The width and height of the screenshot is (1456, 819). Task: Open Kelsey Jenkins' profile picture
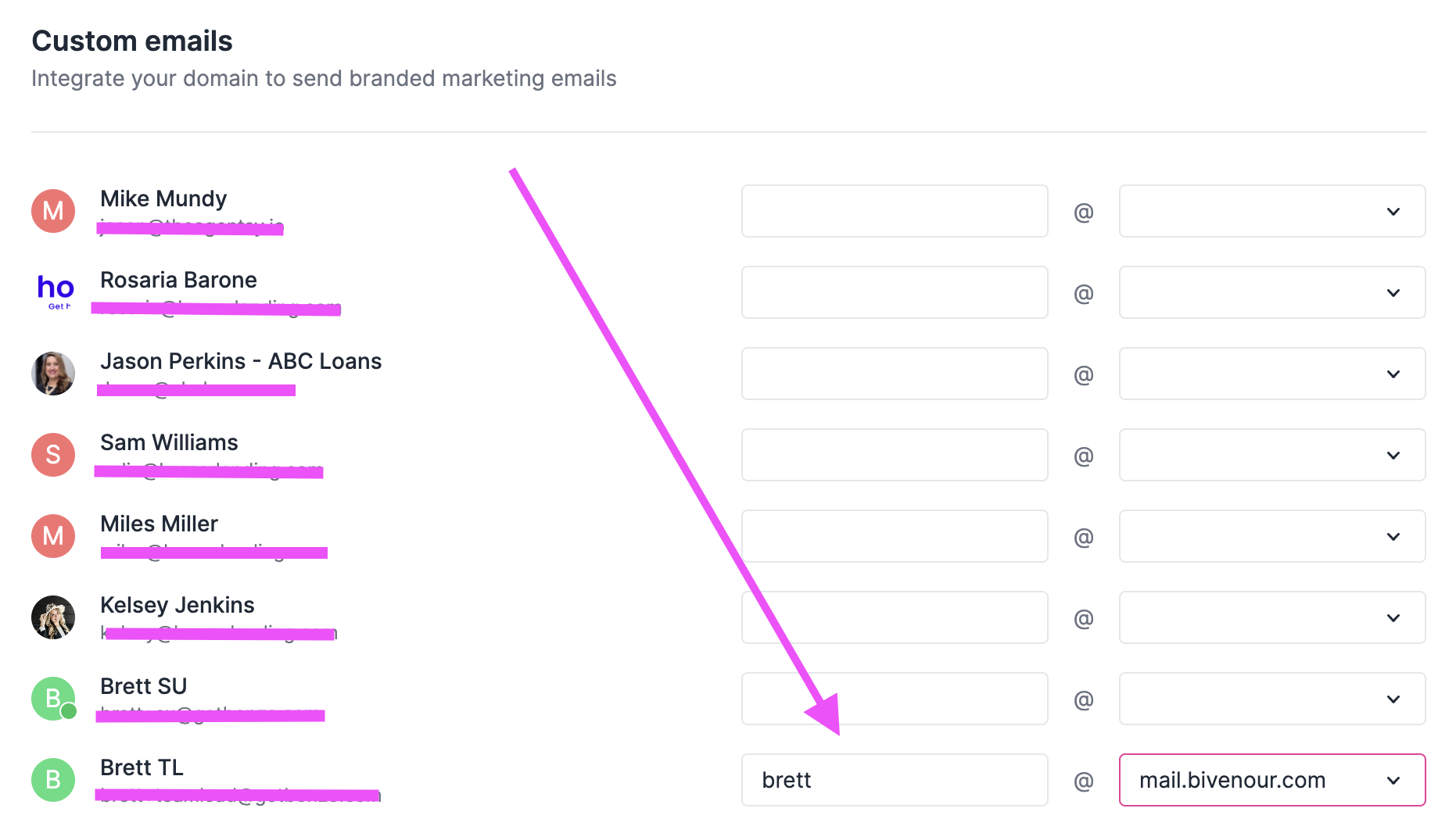52,617
